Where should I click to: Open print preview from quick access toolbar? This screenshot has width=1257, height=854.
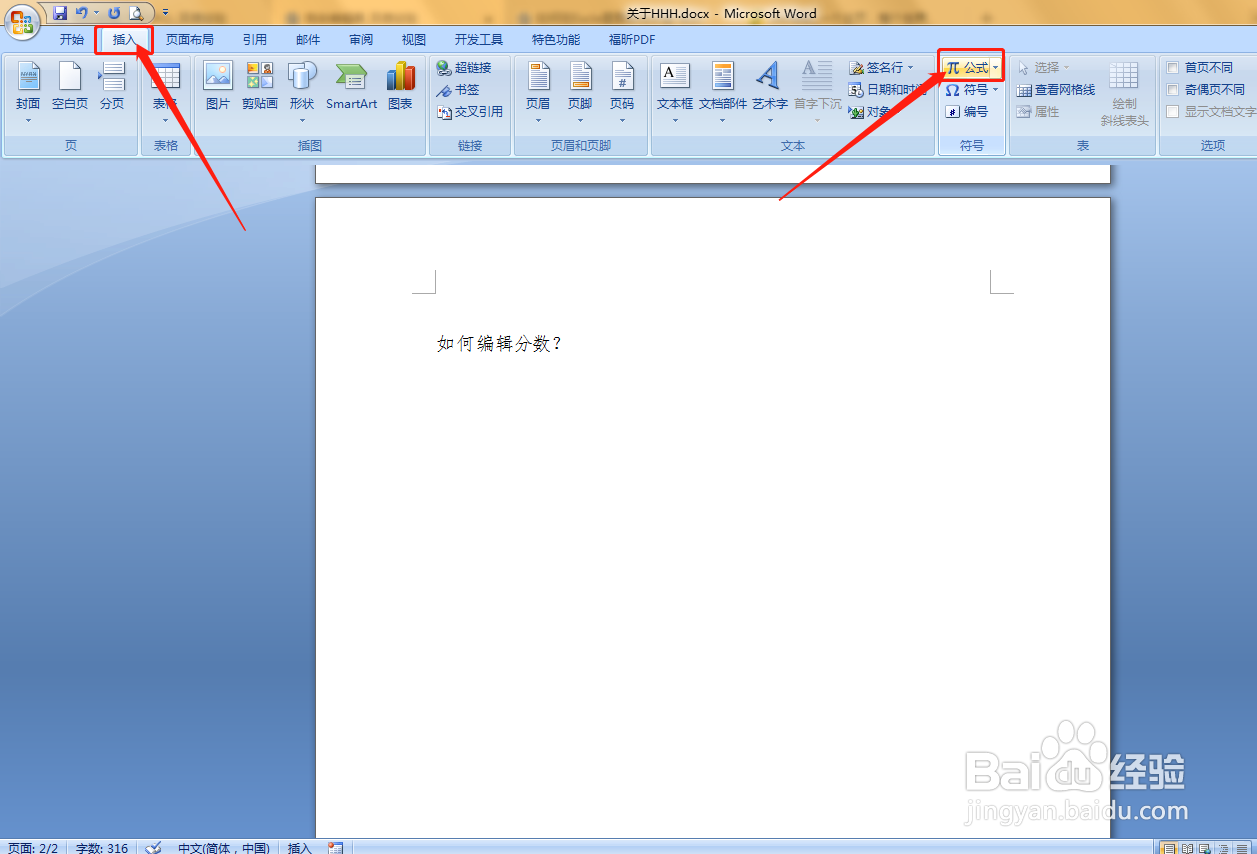coord(135,13)
